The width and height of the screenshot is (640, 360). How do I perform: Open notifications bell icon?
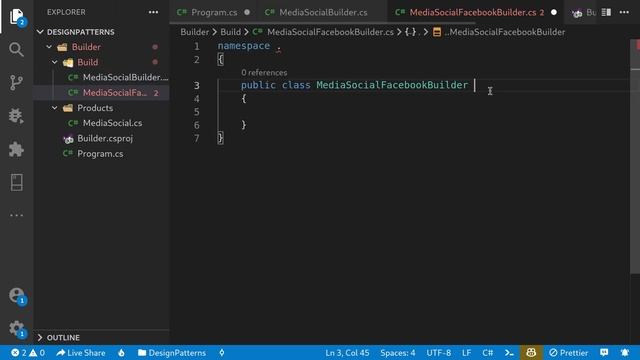624,353
